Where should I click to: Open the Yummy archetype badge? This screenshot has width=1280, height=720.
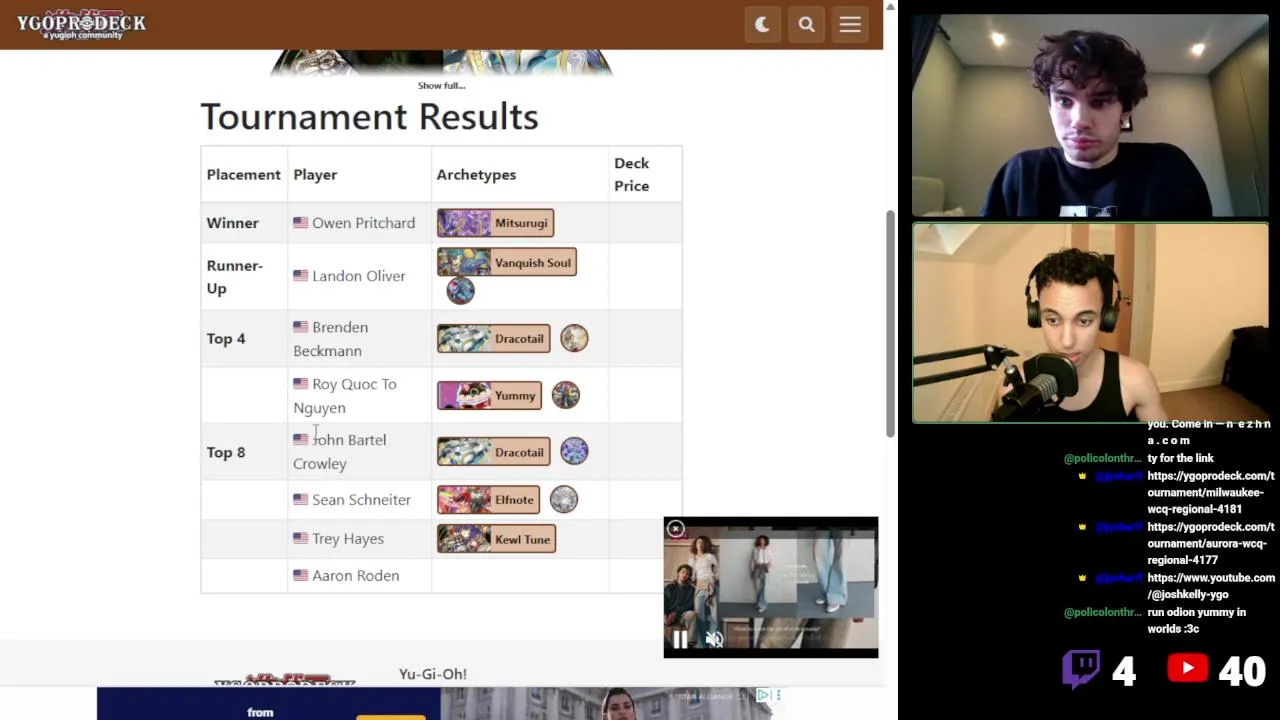tap(489, 396)
